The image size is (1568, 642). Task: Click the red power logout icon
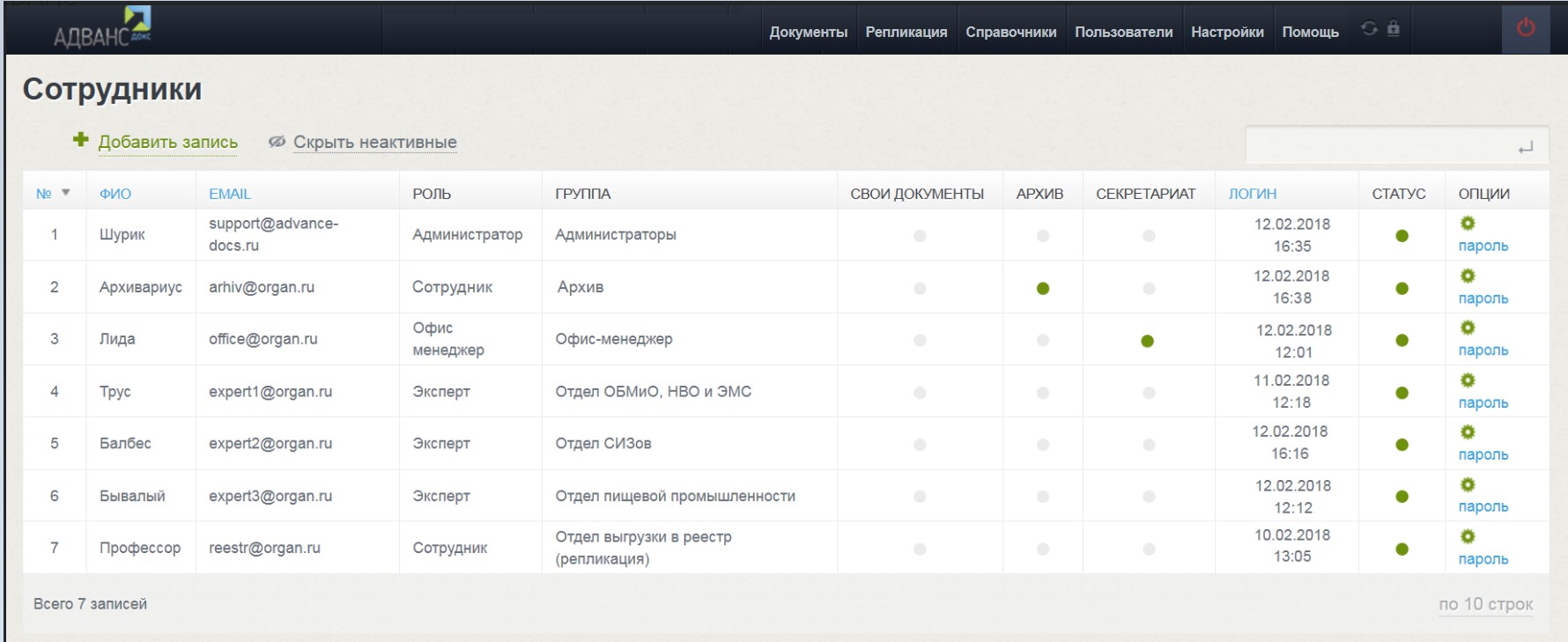1526,28
